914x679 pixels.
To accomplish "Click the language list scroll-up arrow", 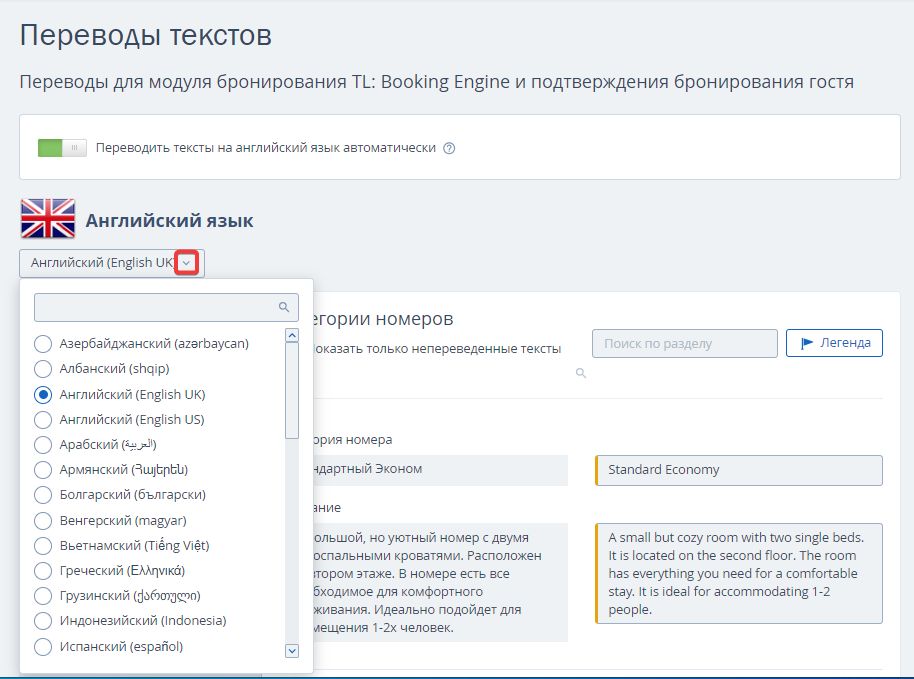I will point(292,335).
